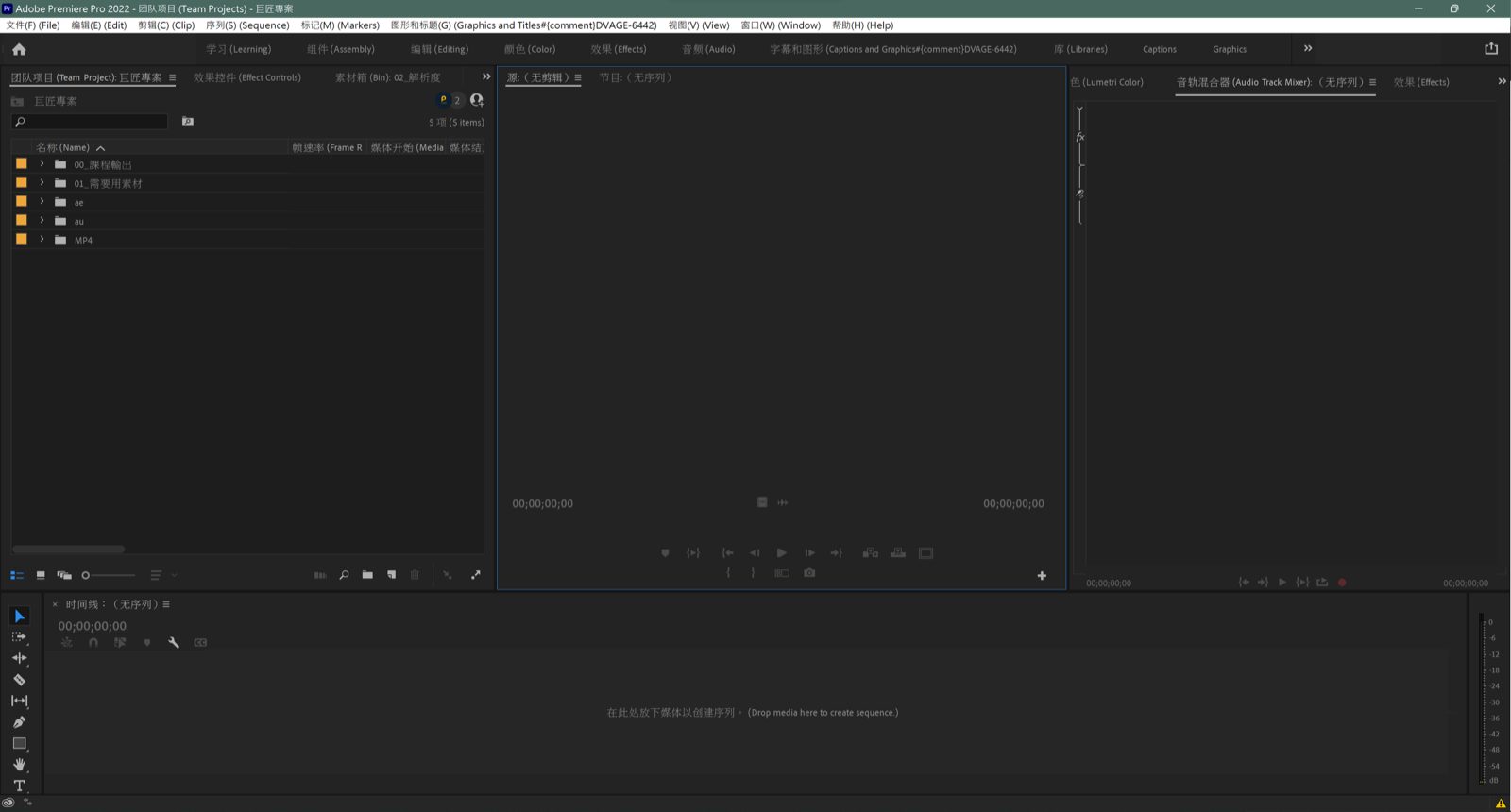This screenshot has width=1511, height=812.
Task: Open the 文件(F) (File) menu
Action: pyautogui.click(x=33, y=25)
